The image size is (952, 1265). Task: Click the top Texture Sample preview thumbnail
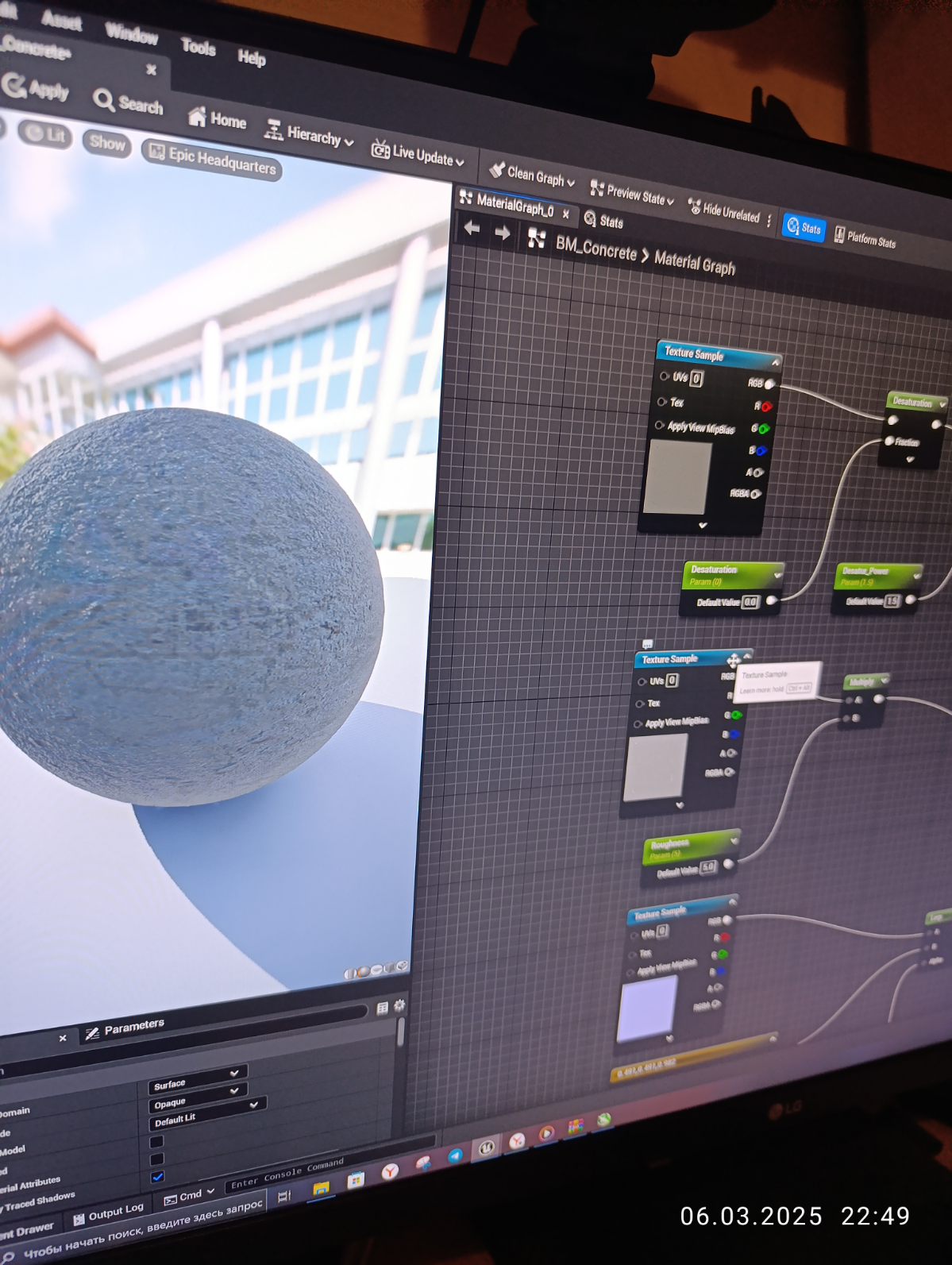[x=677, y=478]
